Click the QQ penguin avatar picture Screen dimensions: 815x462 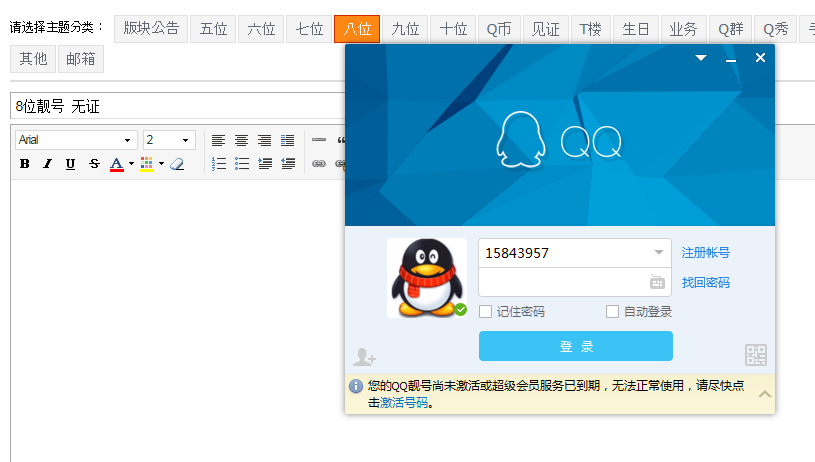click(426, 278)
